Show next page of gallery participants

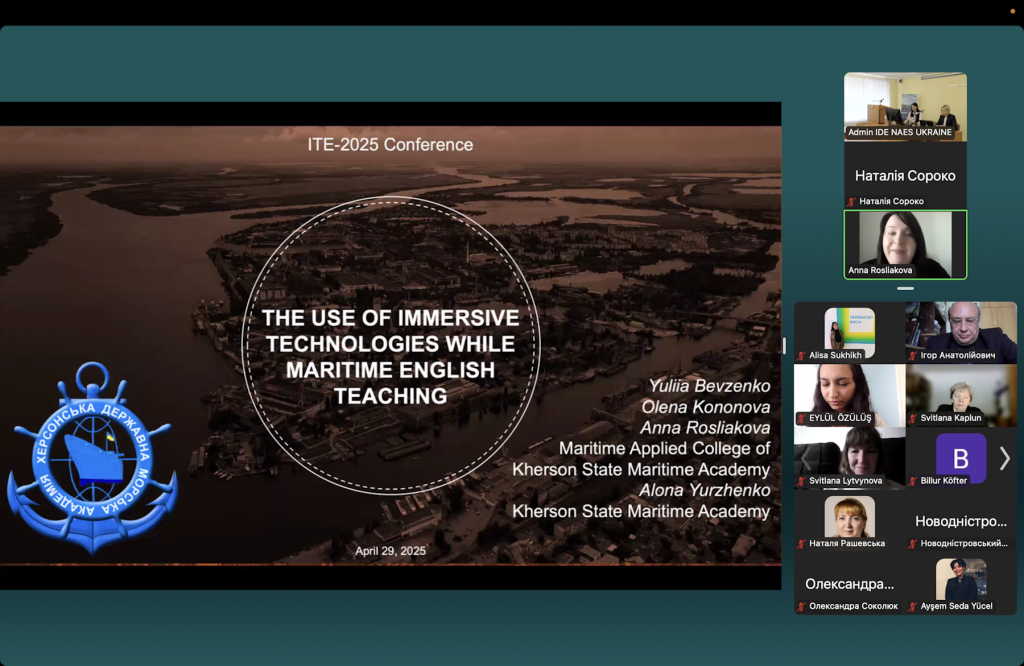(x=1004, y=458)
